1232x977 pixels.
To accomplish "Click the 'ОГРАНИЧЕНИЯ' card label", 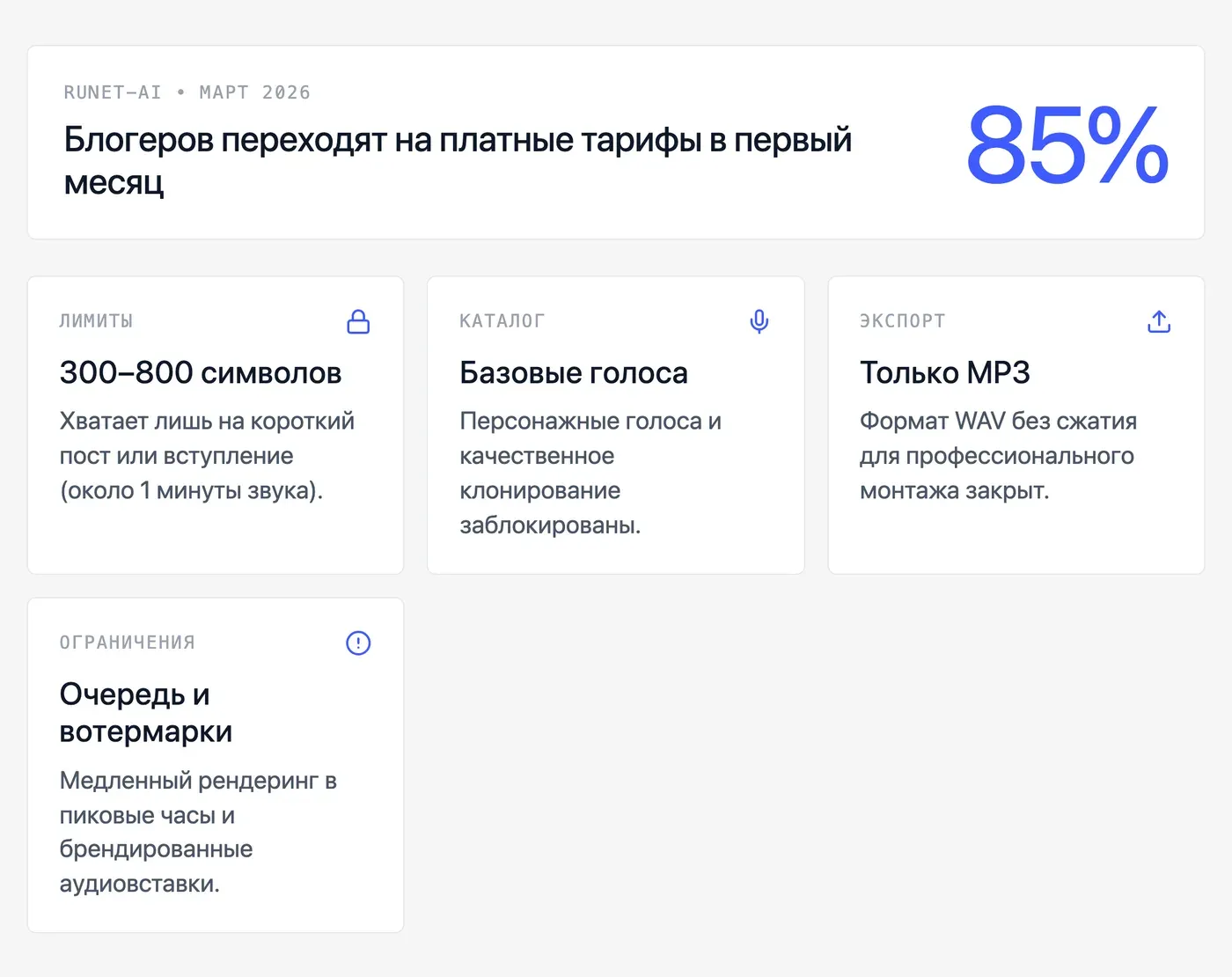I will coord(128,643).
